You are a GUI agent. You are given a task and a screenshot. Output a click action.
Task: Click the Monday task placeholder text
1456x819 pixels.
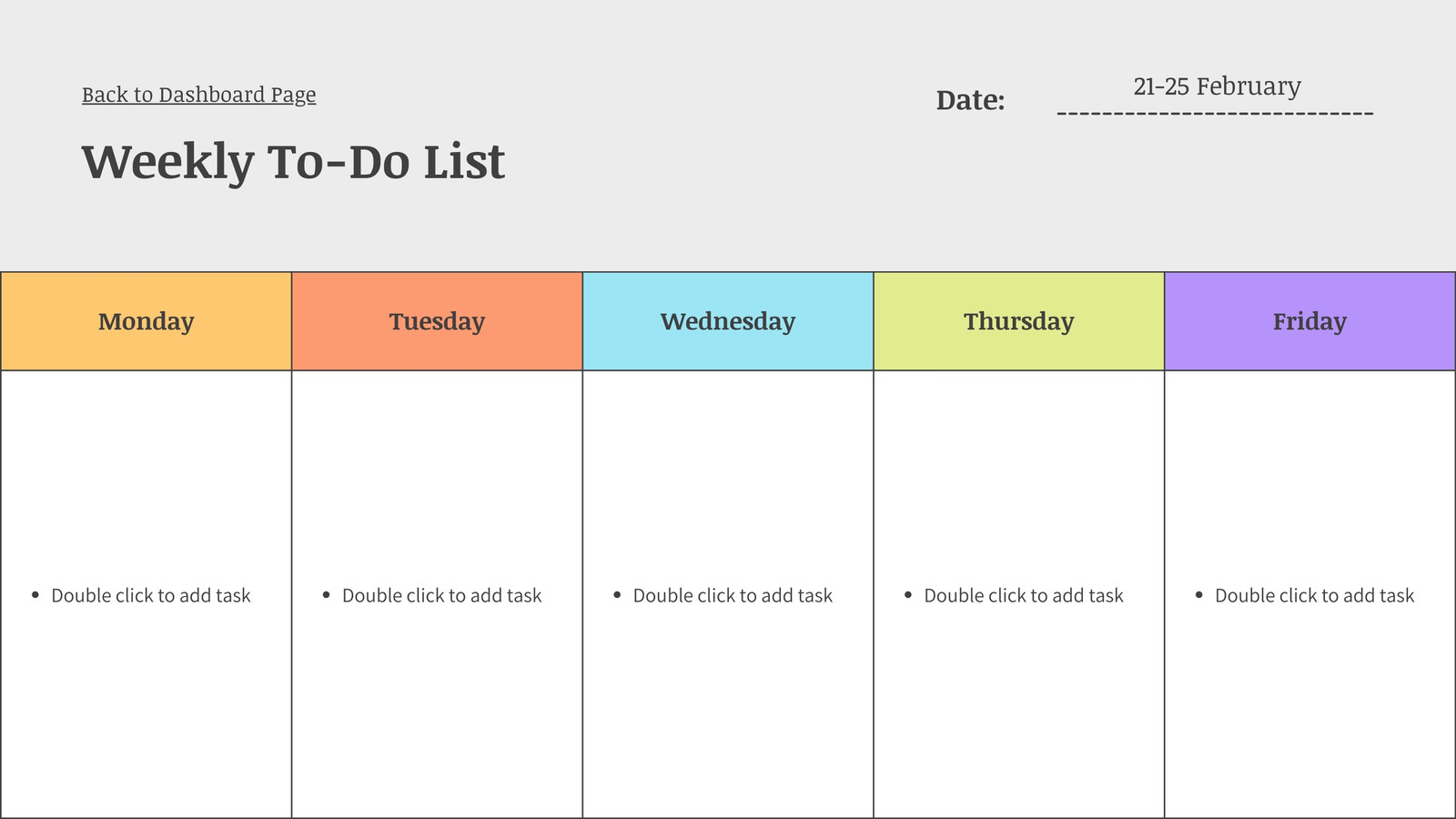(x=151, y=595)
